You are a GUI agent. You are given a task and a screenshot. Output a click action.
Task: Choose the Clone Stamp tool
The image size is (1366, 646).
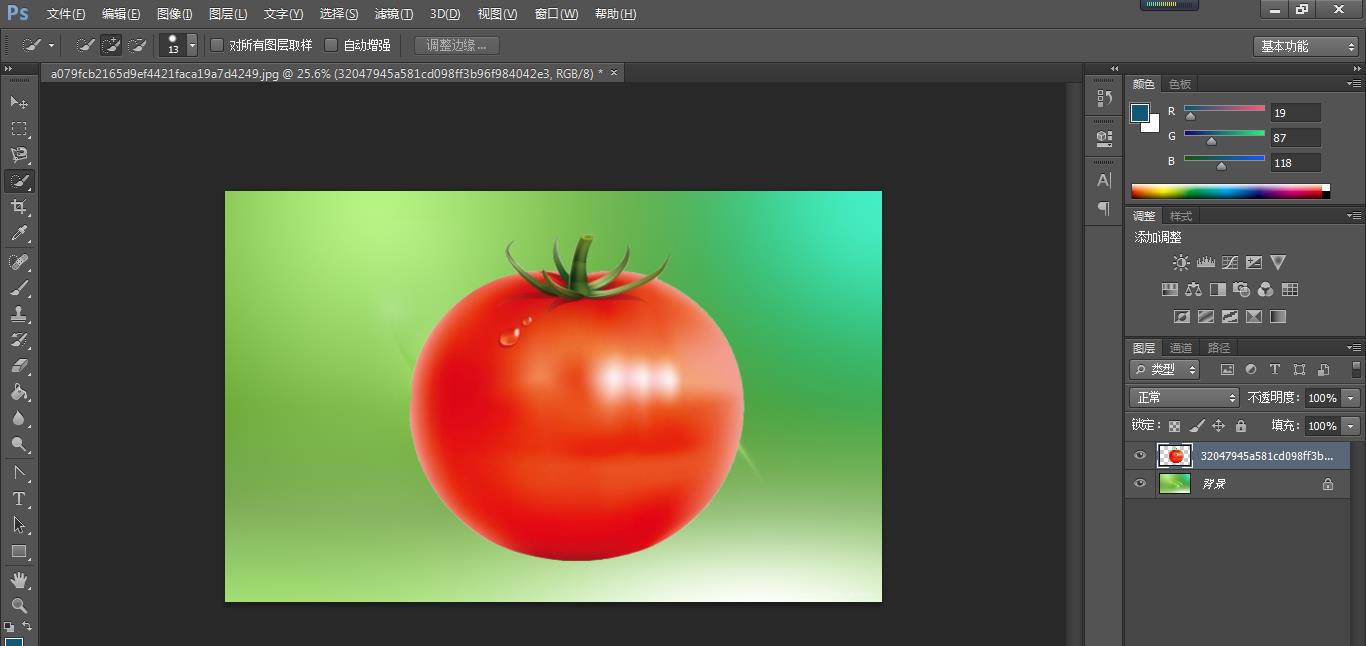coord(19,314)
